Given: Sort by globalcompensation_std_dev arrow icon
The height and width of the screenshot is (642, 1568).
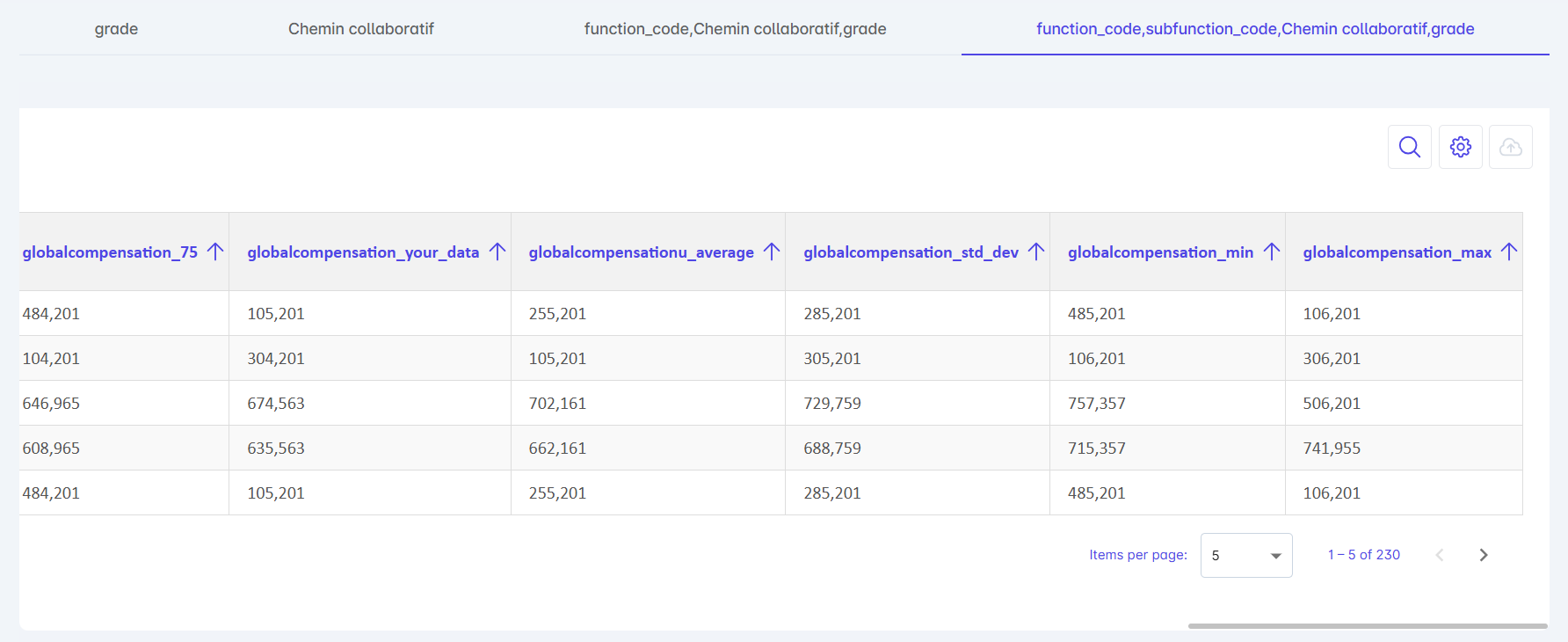Looking at the screenshot, I should pos(1036,252).
